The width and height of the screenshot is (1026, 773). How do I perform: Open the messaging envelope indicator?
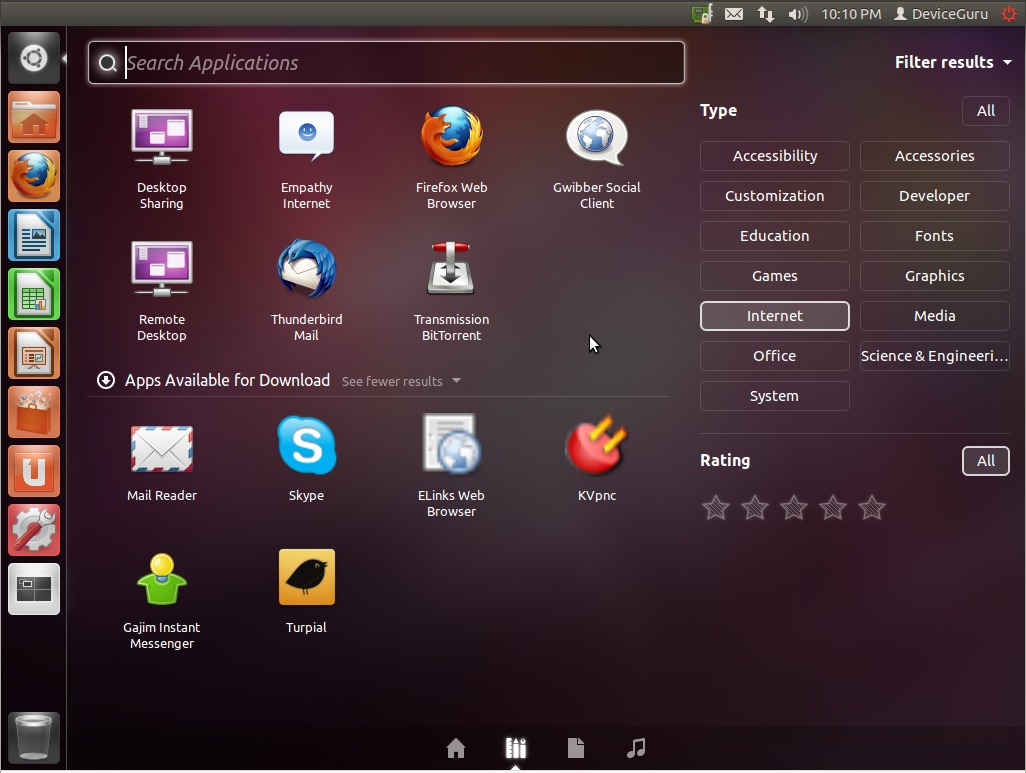[x=734, y=14]
